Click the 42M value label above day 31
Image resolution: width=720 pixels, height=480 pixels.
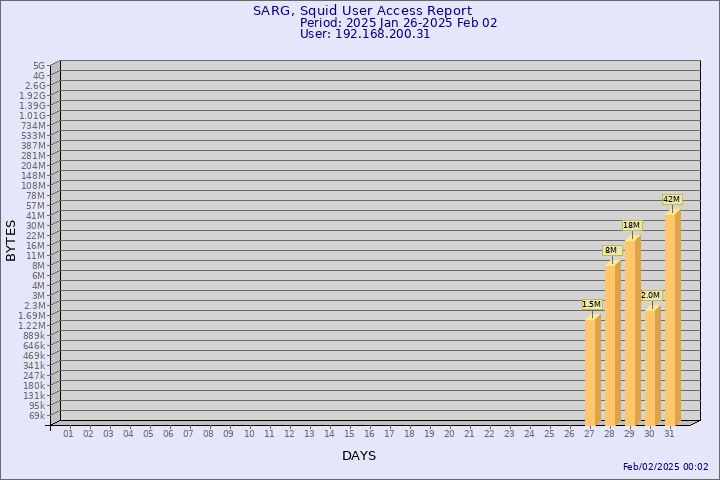point(671,200)
